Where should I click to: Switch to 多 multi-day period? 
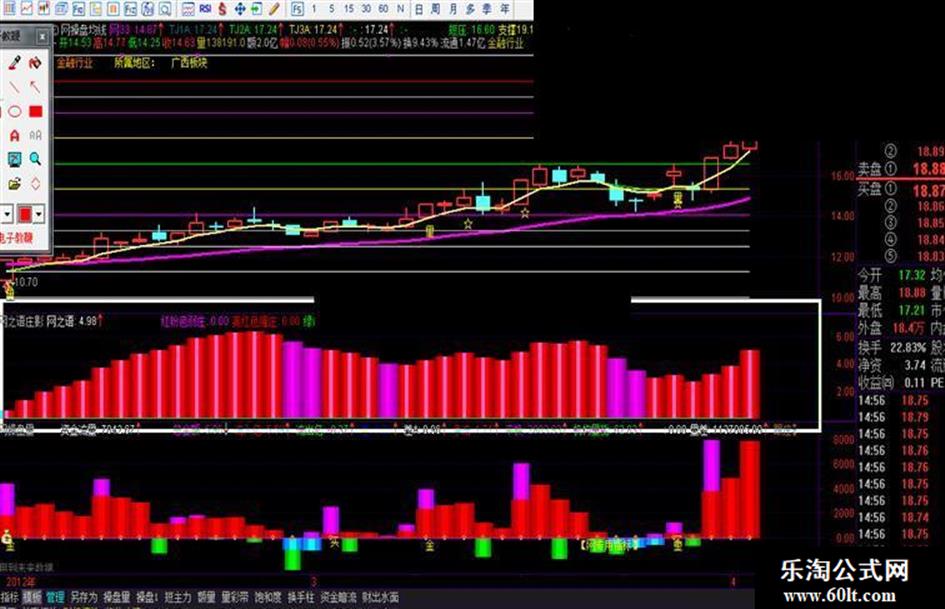pyautogui.click(x=470, y=8)
